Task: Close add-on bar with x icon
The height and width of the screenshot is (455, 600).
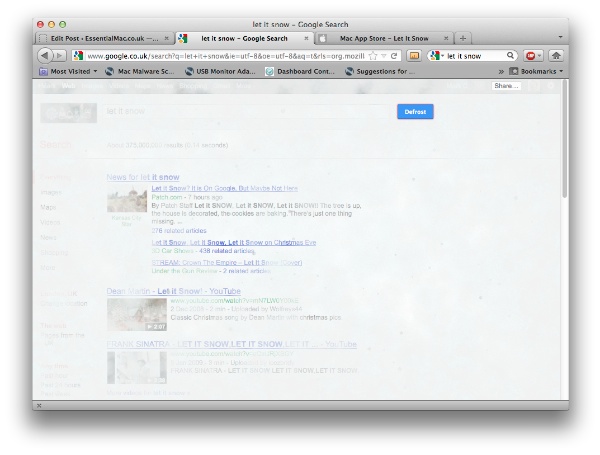Action: click(x=39, y=406)
